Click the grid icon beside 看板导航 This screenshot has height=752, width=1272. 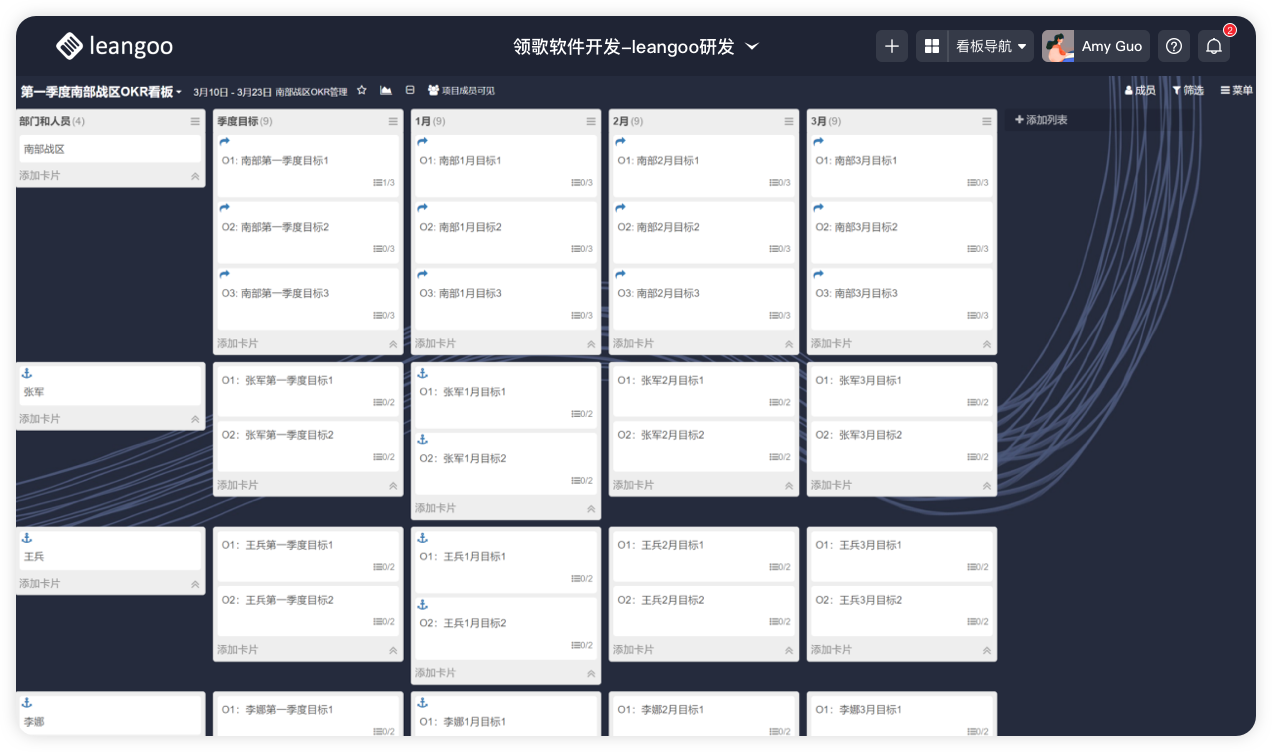931,46
